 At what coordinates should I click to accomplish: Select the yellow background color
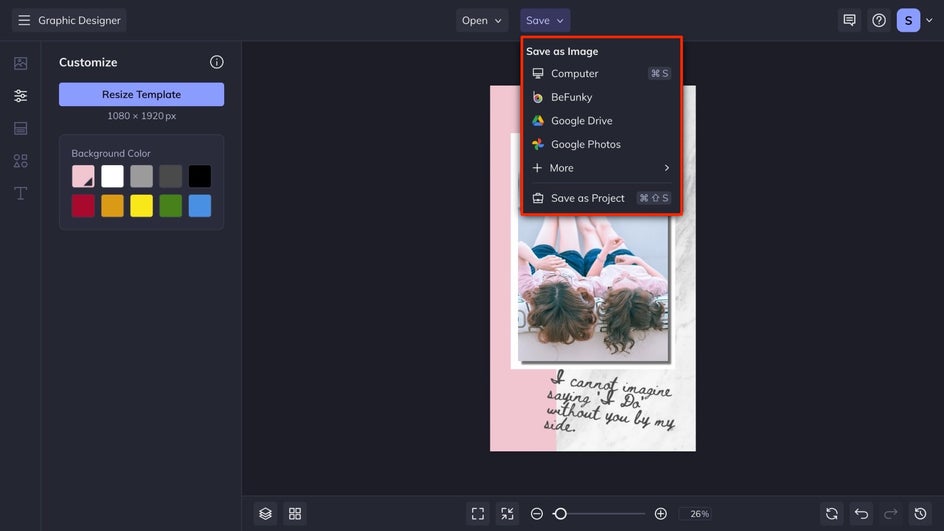[141, 206]
